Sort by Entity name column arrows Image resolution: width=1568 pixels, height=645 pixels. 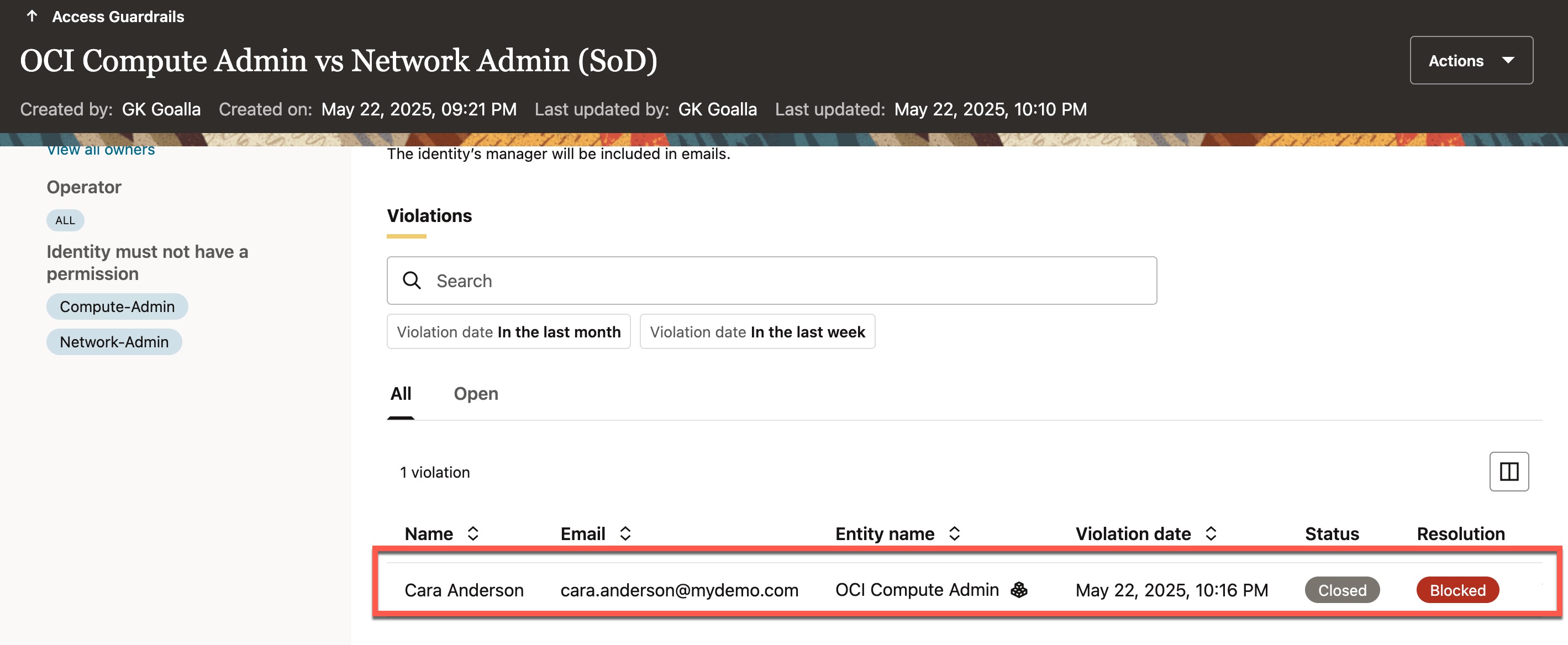coord(954,533)
